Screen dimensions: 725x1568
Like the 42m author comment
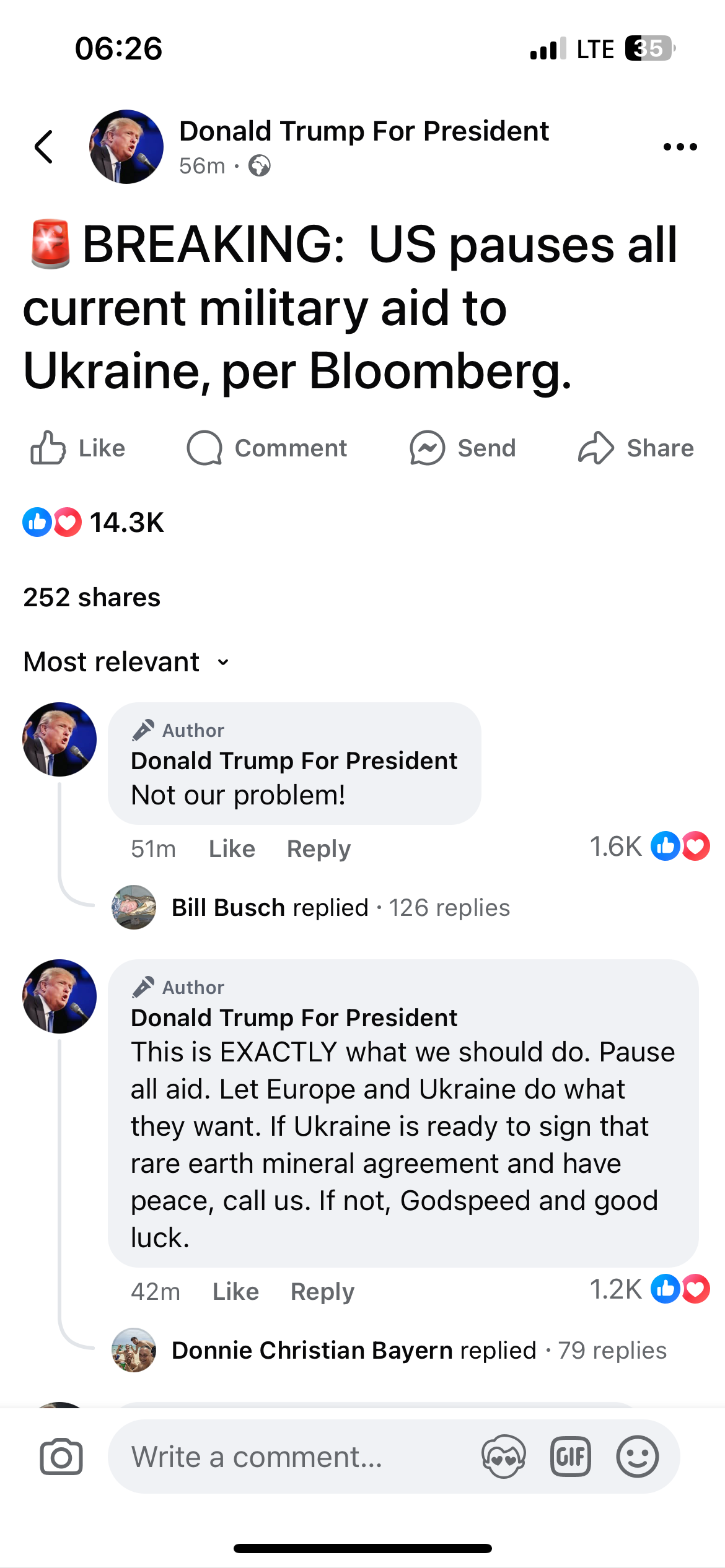235,1291
